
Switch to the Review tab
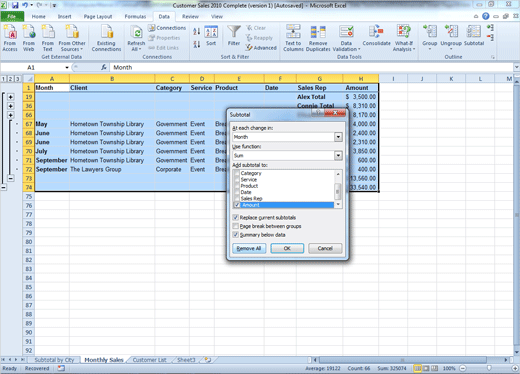tap(190, 16)
